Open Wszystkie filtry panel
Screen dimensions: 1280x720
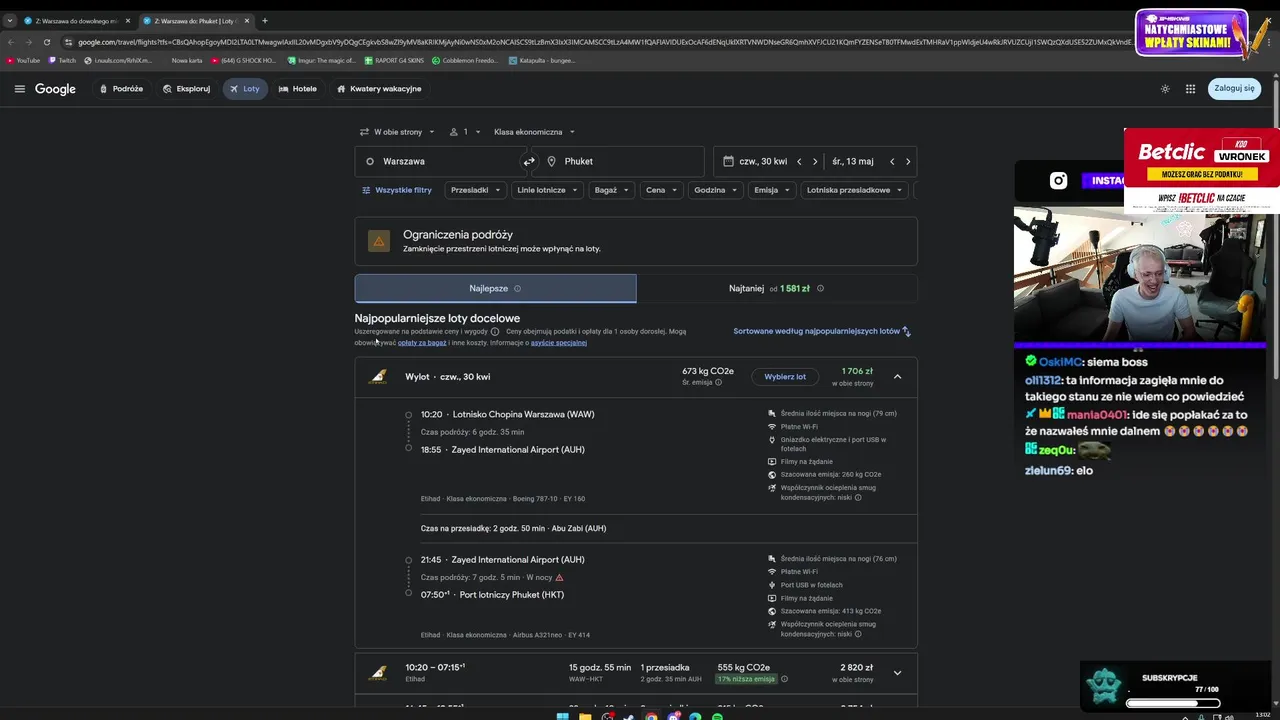point(397,190)
